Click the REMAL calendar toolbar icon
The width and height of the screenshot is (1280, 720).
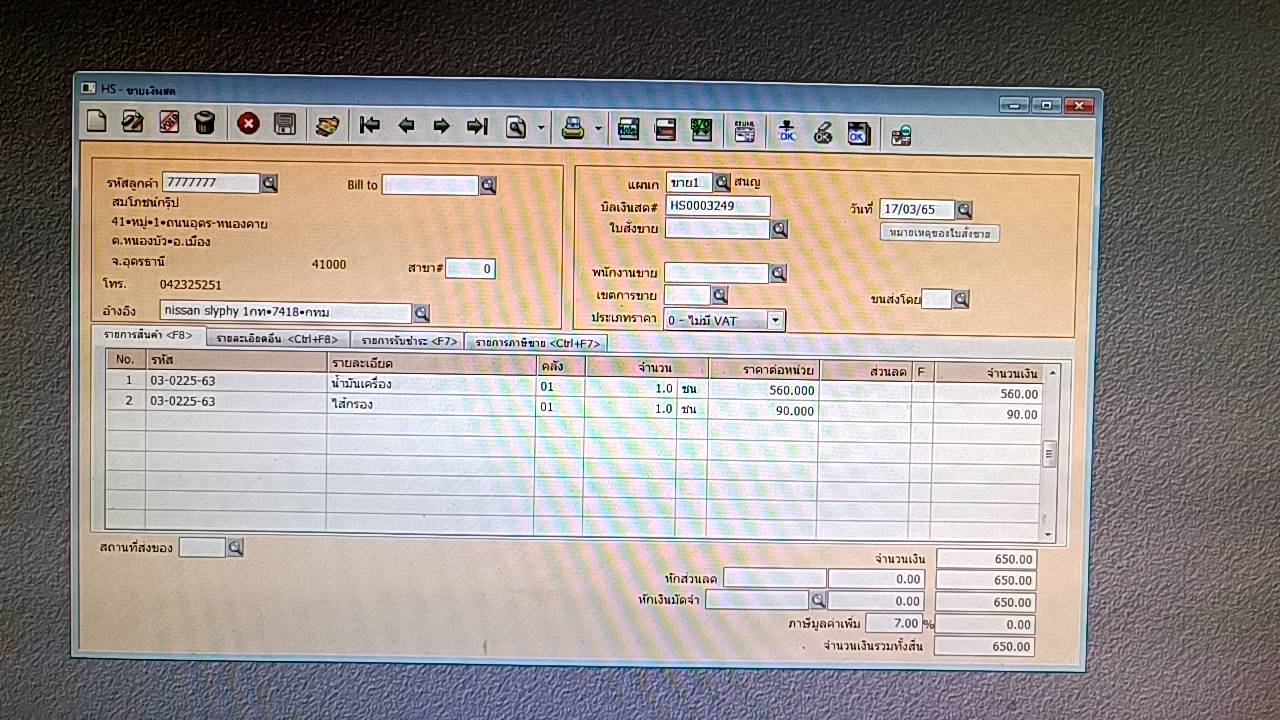pos(744,131)
